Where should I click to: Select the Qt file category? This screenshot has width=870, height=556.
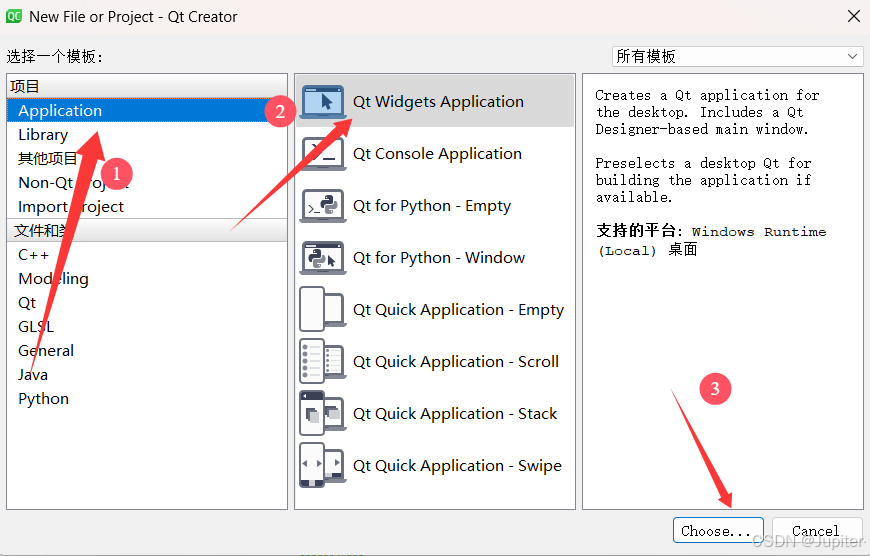pyautogui.click(x=147, y=302)
